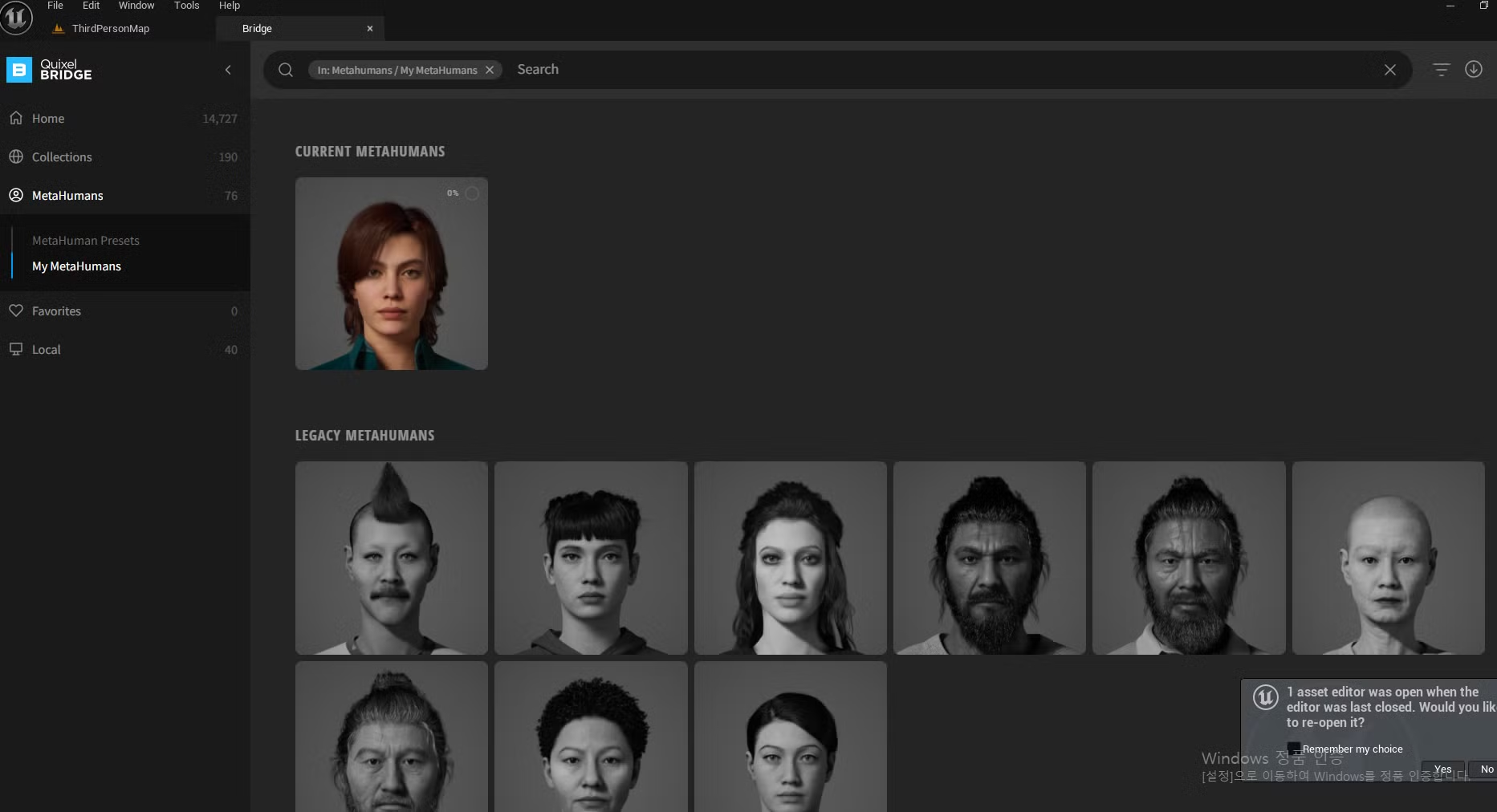Viewport: 1497px width, 812px height.
Task: Open Favorites in sidebar
Action: pyautogui.click(x=125, y=311)
